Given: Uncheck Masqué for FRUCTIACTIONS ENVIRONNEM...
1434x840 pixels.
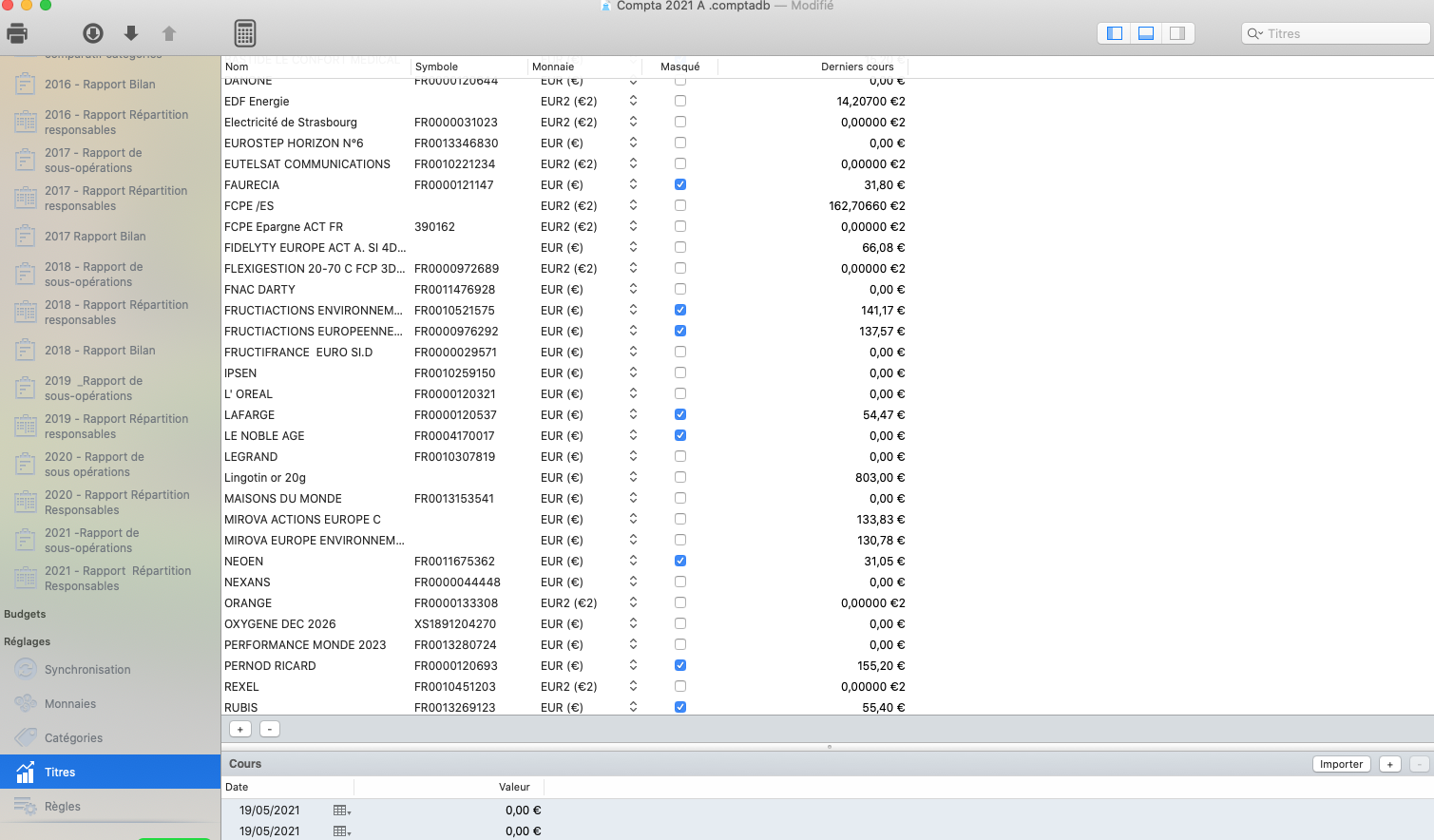Looking at the screenshot, I should tap(680, 310).
